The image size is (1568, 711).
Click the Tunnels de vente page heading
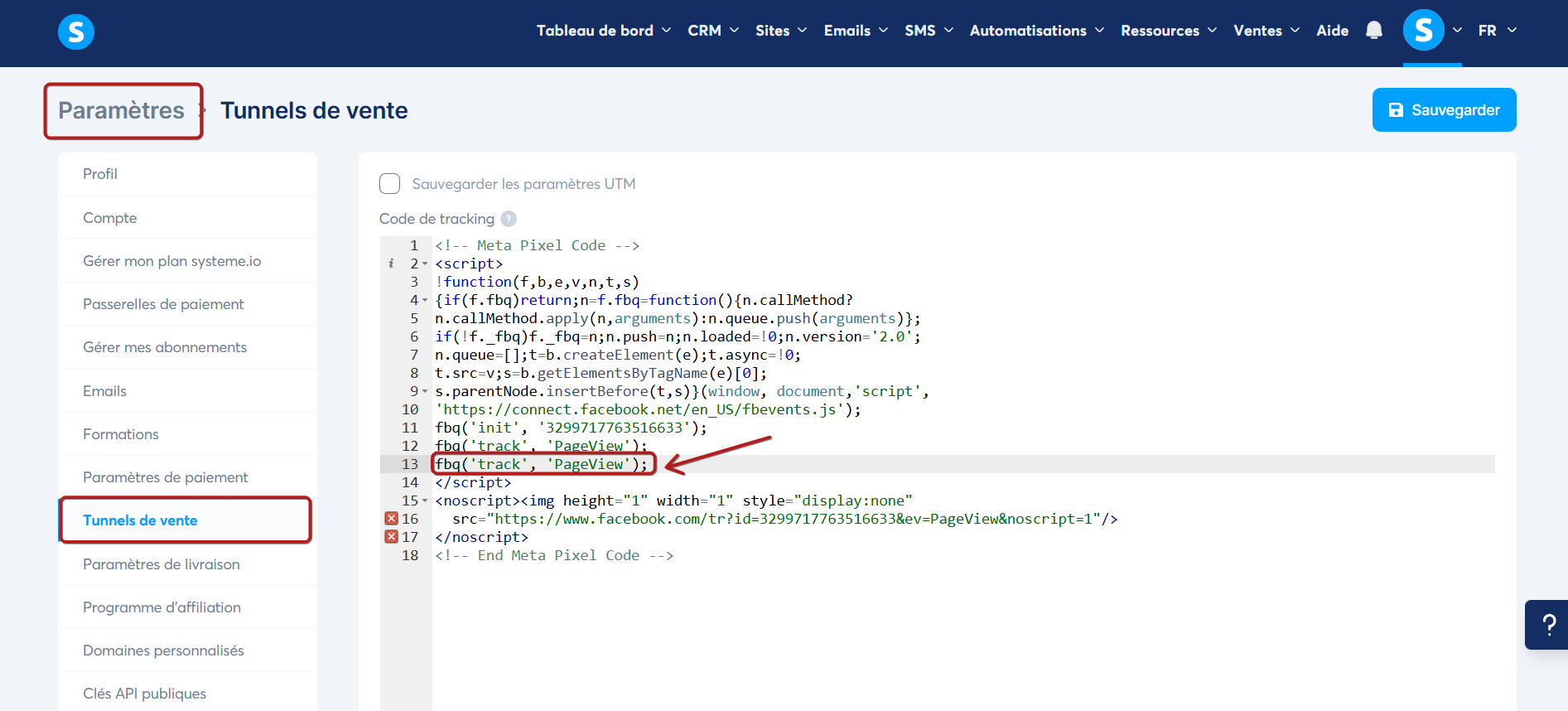(314, 110)
